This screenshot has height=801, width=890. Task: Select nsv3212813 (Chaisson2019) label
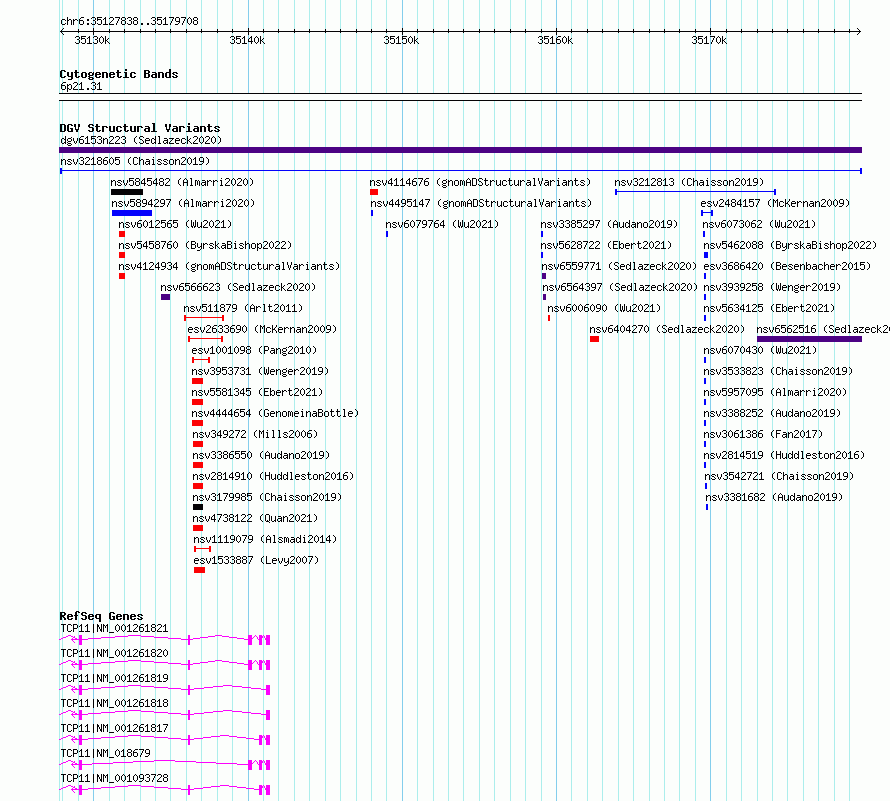click(689, 182)
